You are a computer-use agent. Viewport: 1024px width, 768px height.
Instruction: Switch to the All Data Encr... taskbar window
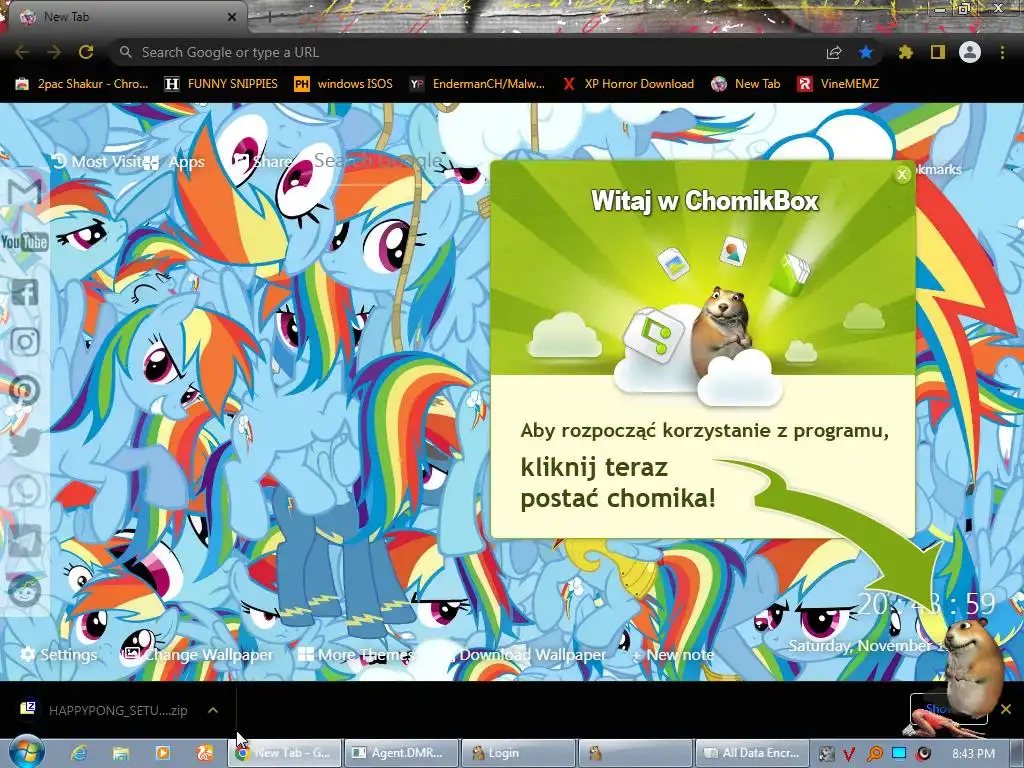tap(752, 753)
